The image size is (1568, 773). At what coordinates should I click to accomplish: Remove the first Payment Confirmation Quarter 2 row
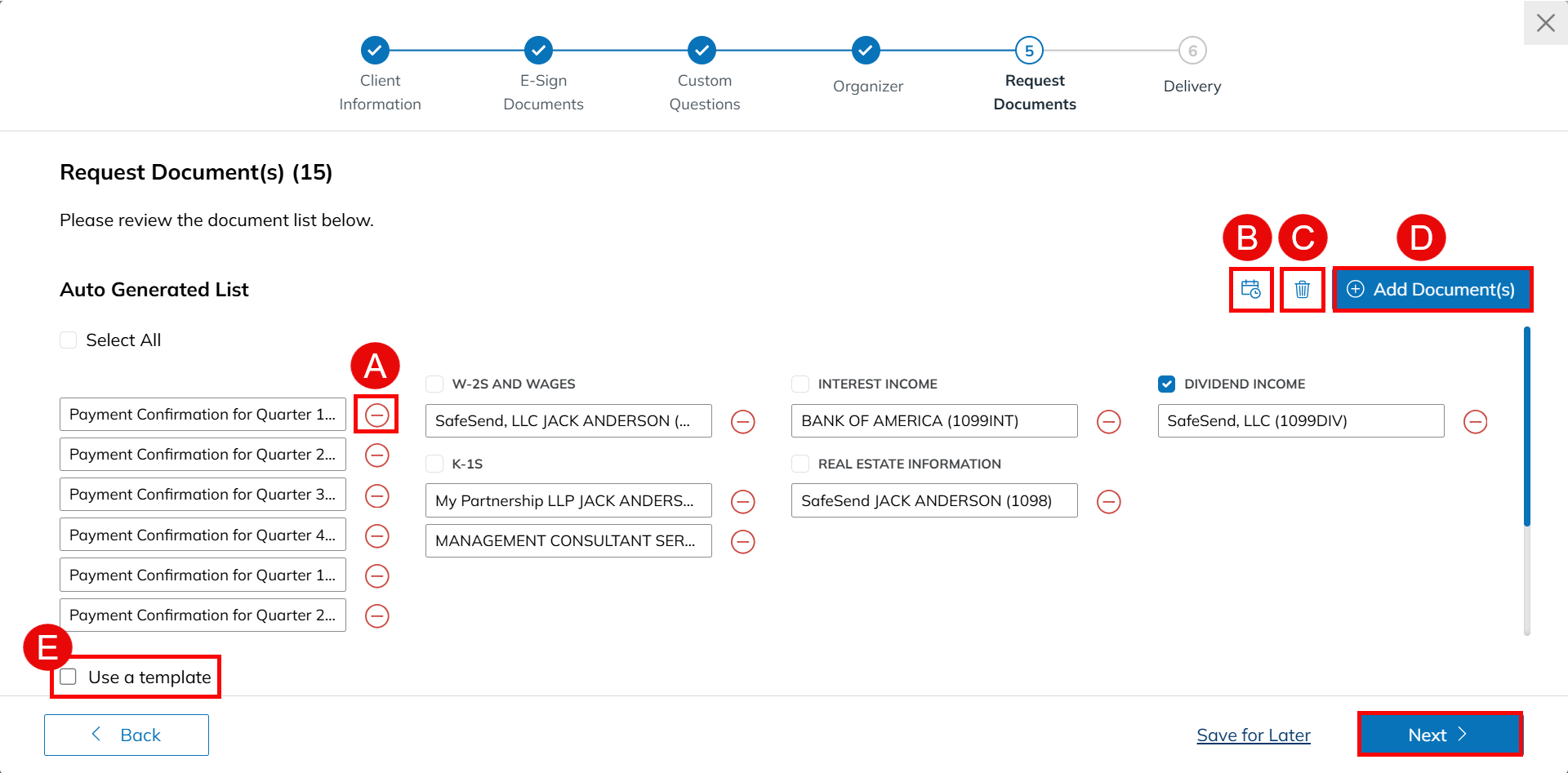tap(376, 455)
